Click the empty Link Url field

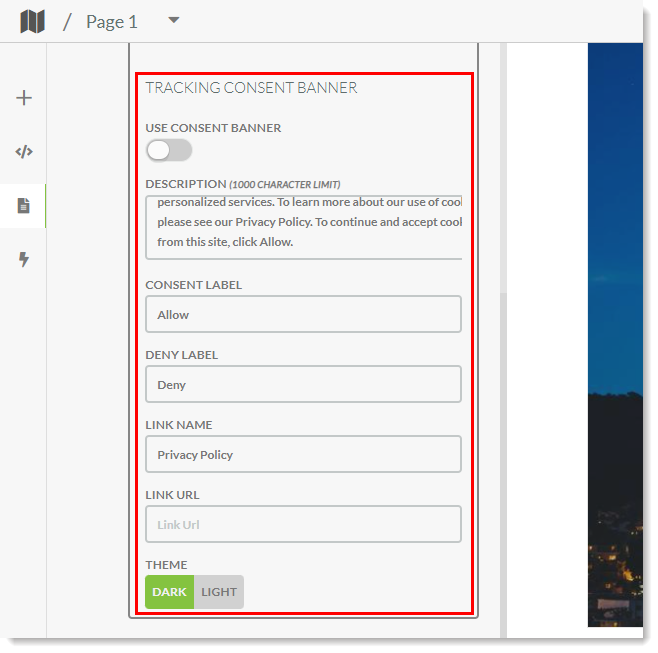(x=303, y=525)
